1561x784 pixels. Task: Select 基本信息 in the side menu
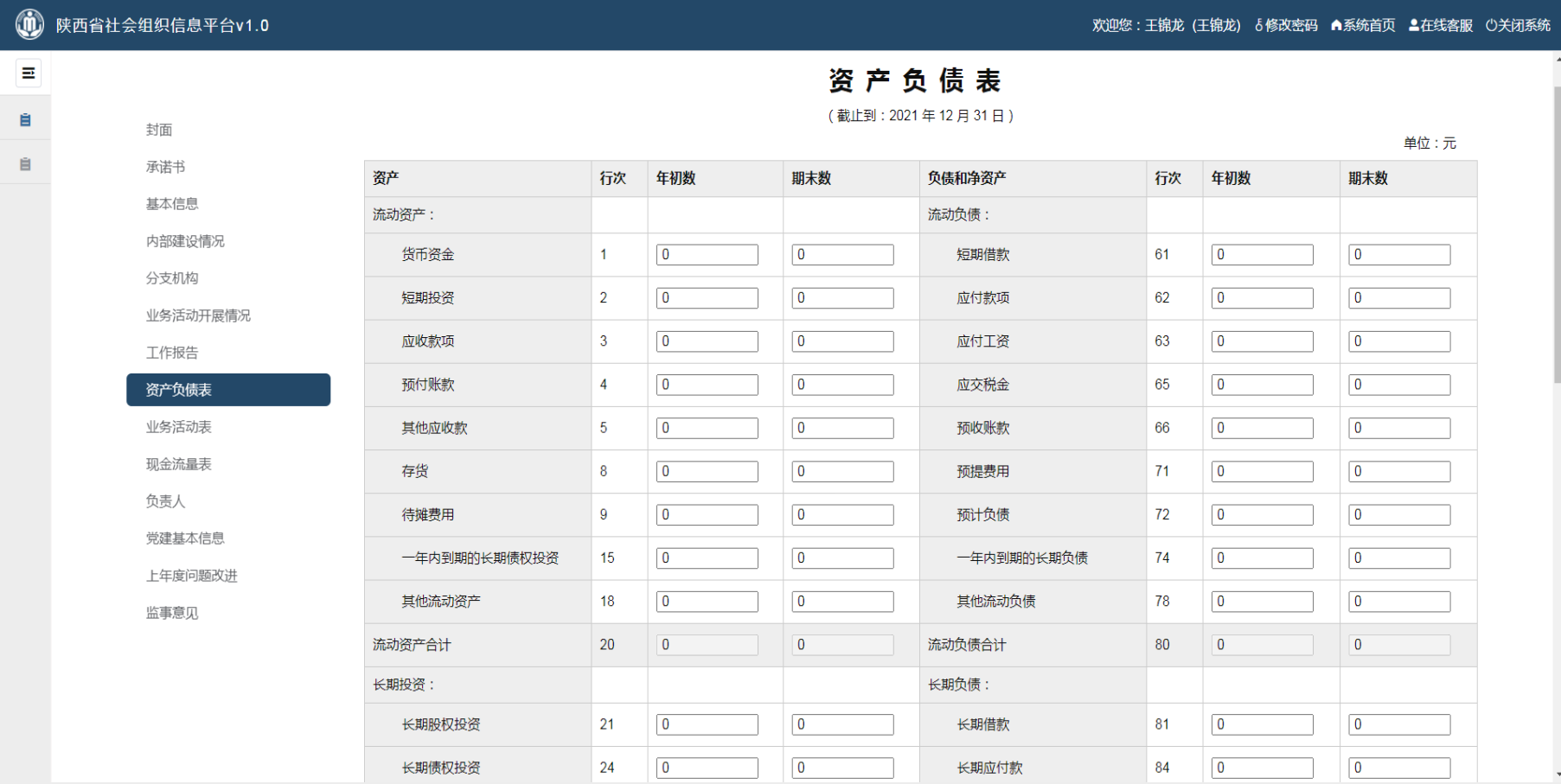pyautogui.click(x=172, y=204)
